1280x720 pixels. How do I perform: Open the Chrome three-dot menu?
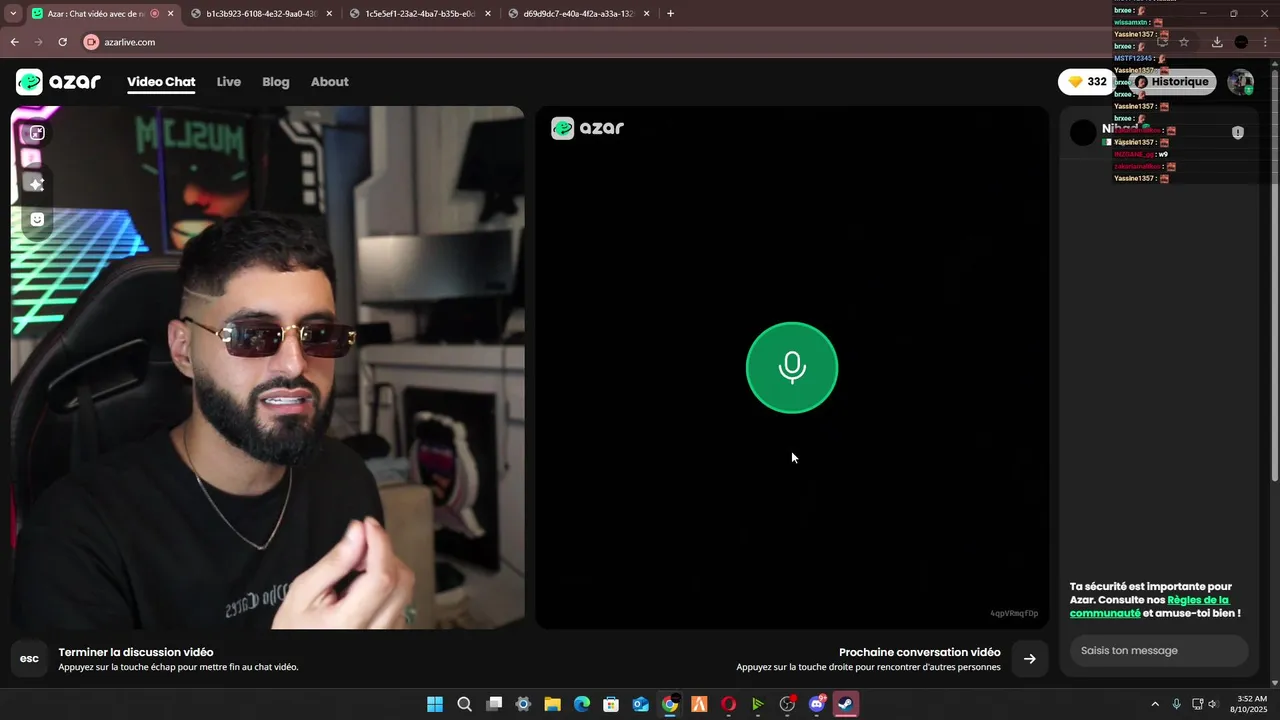click(x=1265, y=42)
